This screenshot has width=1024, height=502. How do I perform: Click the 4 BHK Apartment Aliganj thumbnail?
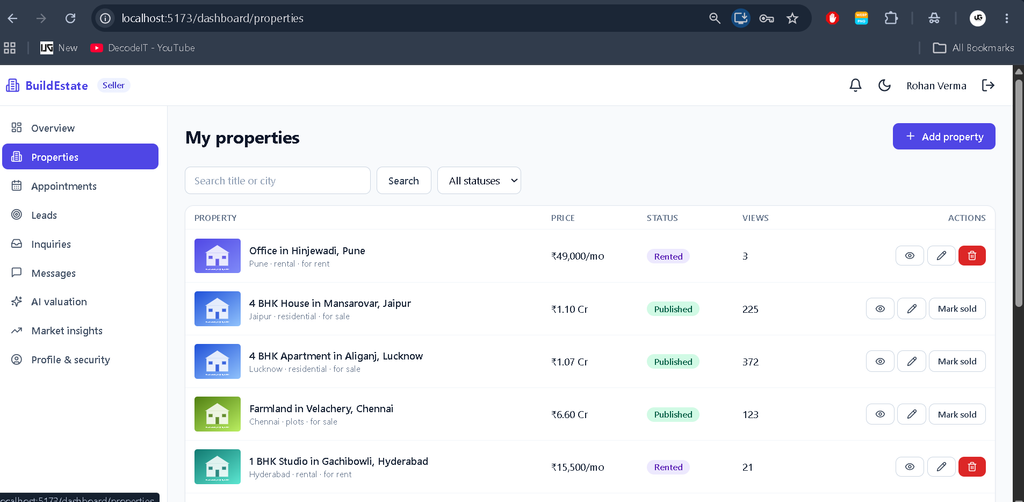[217, 361]
